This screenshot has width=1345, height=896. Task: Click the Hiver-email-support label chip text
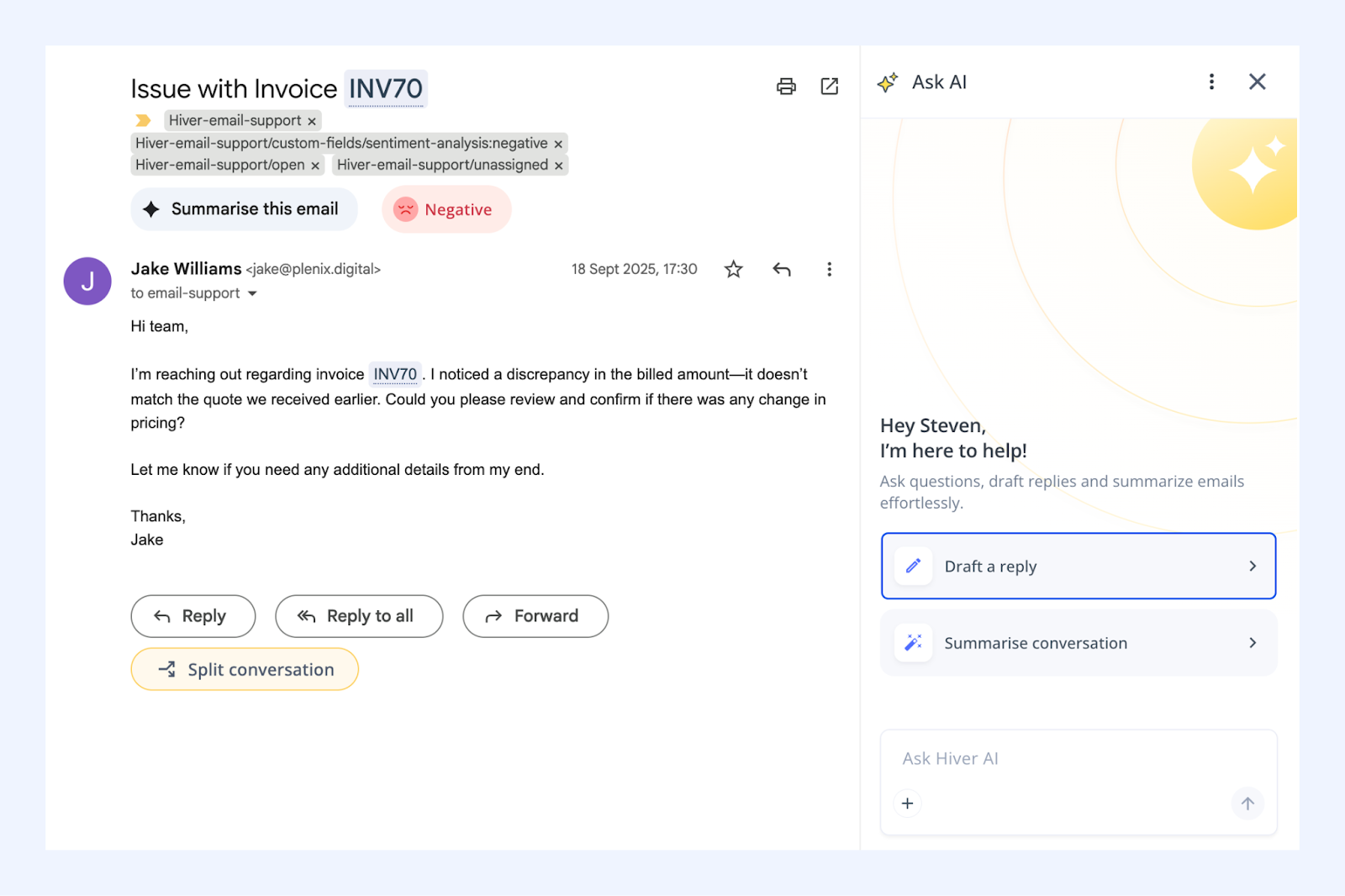[235, 121]
